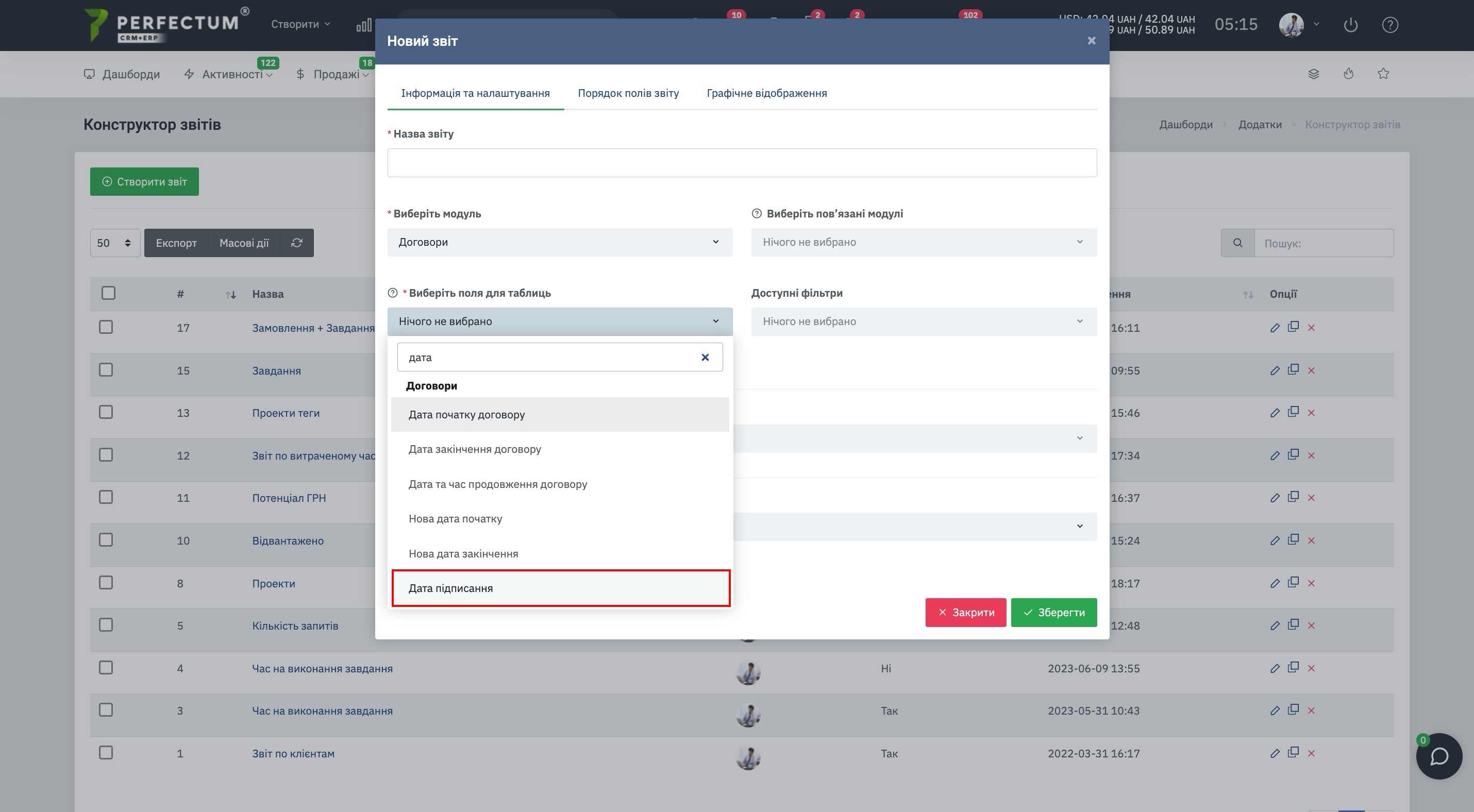
Task: Open the user profile dropdown arrow
Action: click(1317, 24)
